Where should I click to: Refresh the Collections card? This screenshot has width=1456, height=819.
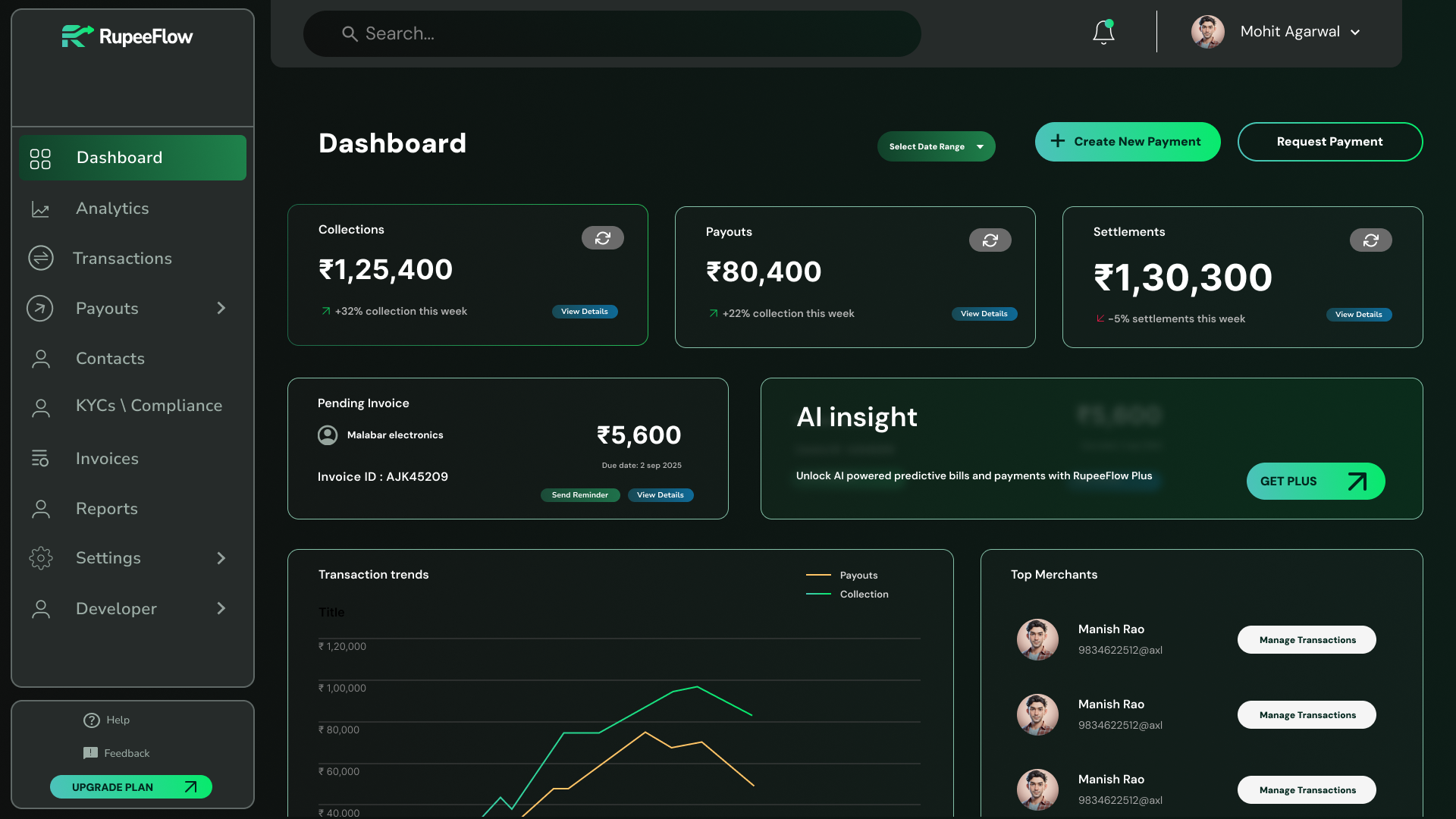pyautogui.click(x=603, y=238)
